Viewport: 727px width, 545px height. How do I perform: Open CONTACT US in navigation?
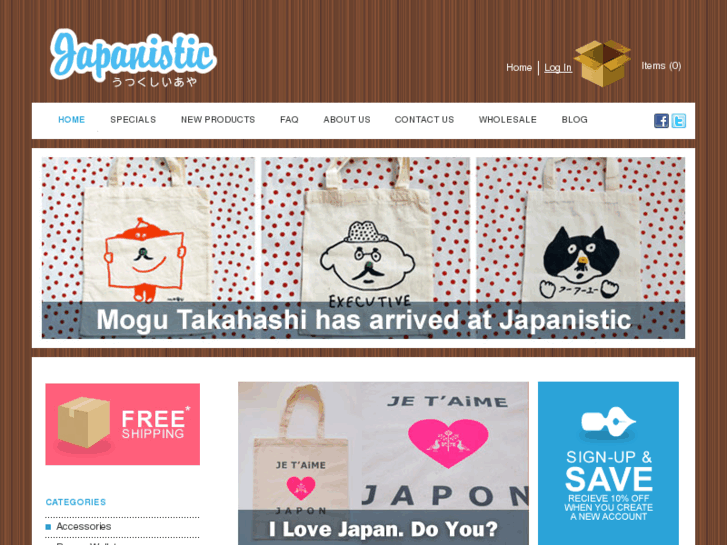pyautogui.click(x=424, y=120)
